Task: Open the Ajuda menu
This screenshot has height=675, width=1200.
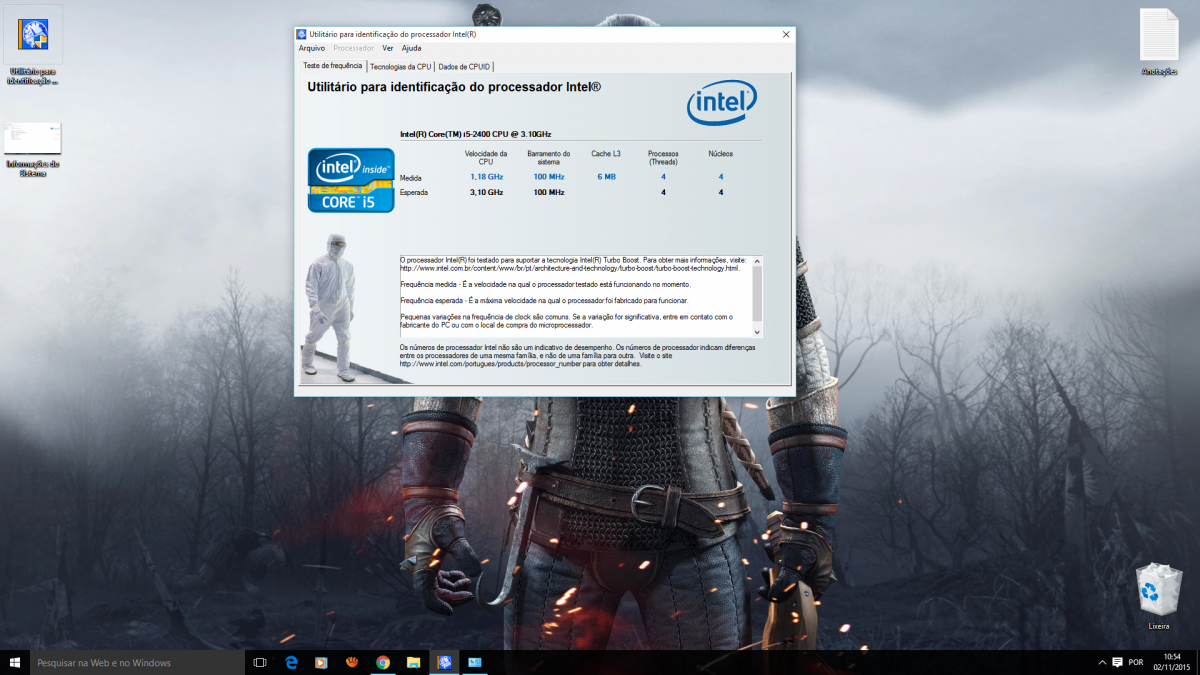Action: tap(411, 48)
